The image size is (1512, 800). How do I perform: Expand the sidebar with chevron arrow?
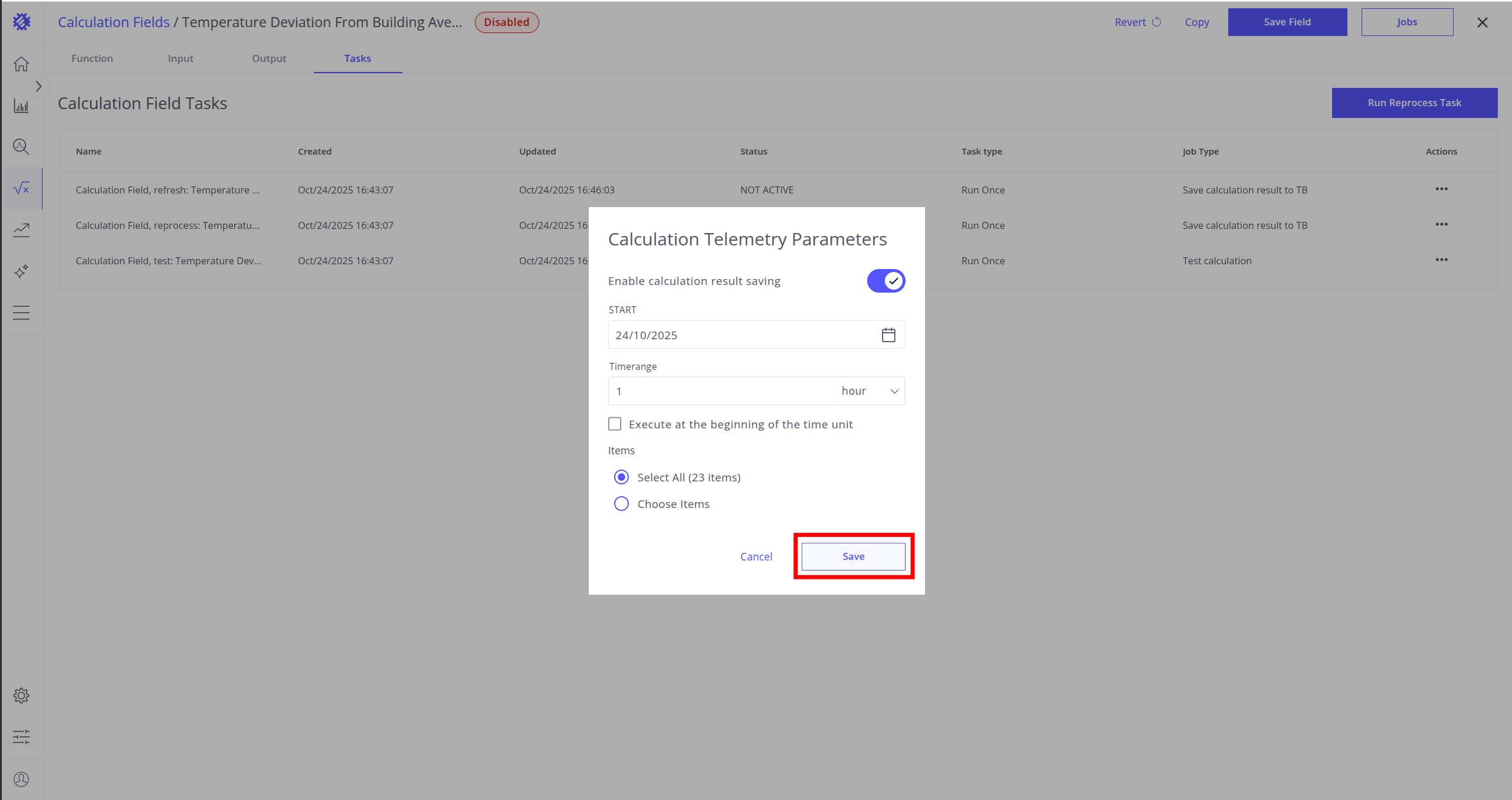click(x=38, y=87)
